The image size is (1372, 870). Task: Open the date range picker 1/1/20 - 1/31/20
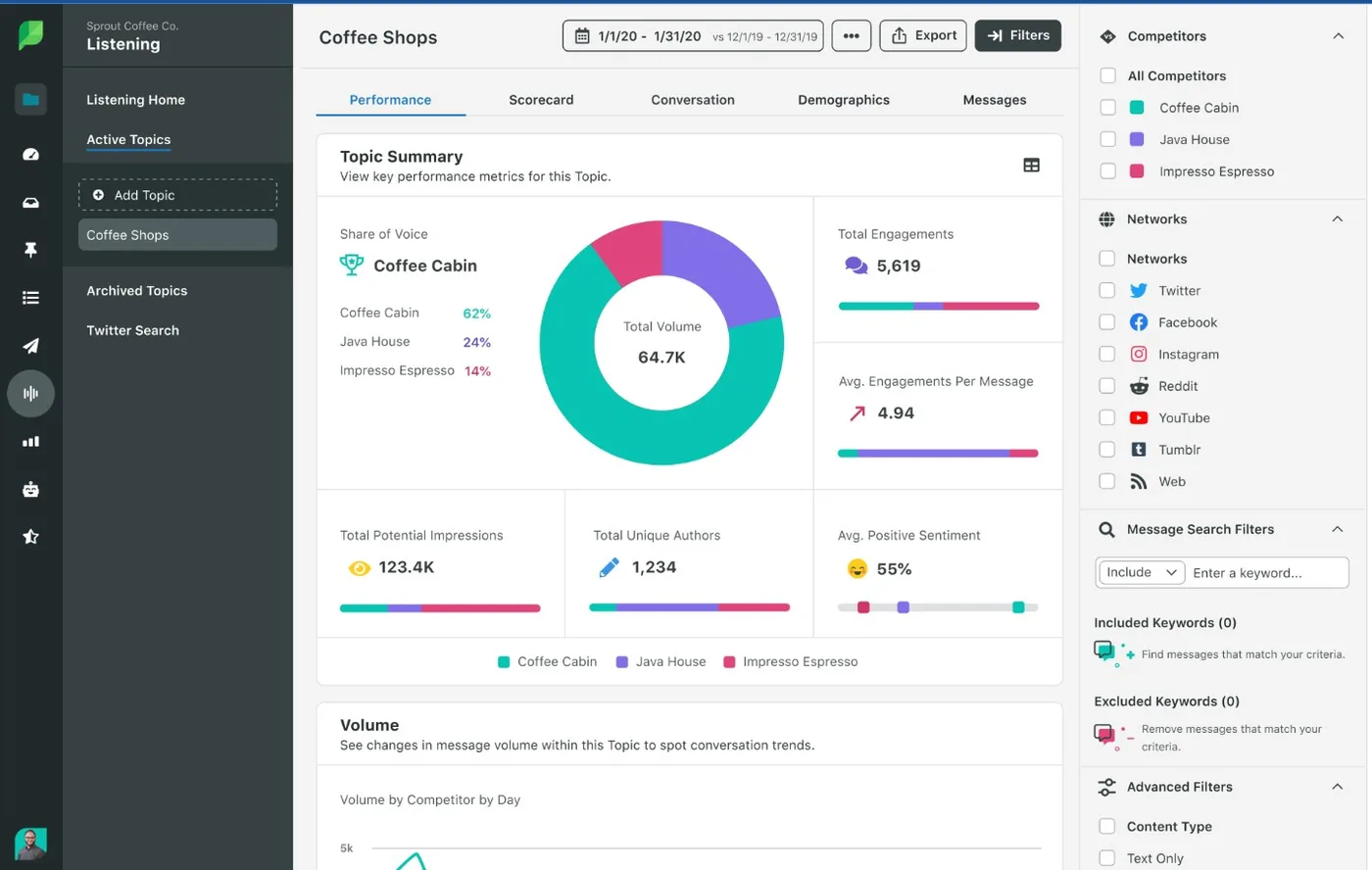pyautogui.click(x=693, y=36)
